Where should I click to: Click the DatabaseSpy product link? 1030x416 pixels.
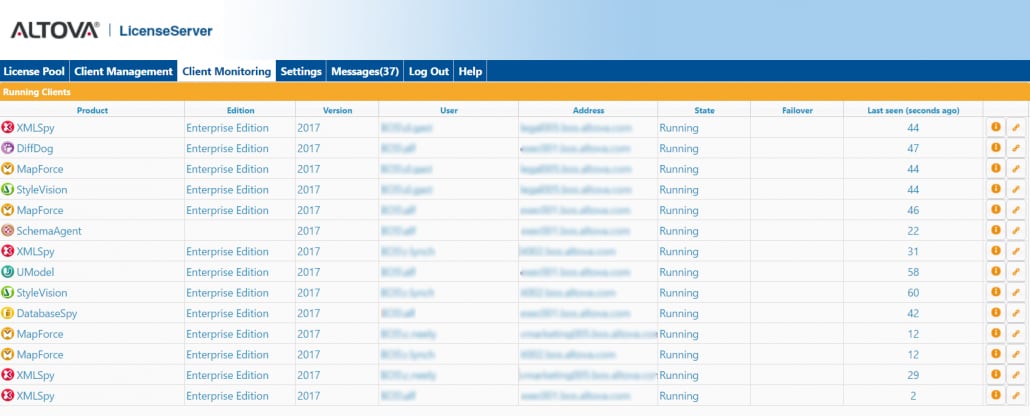(47, 313)
